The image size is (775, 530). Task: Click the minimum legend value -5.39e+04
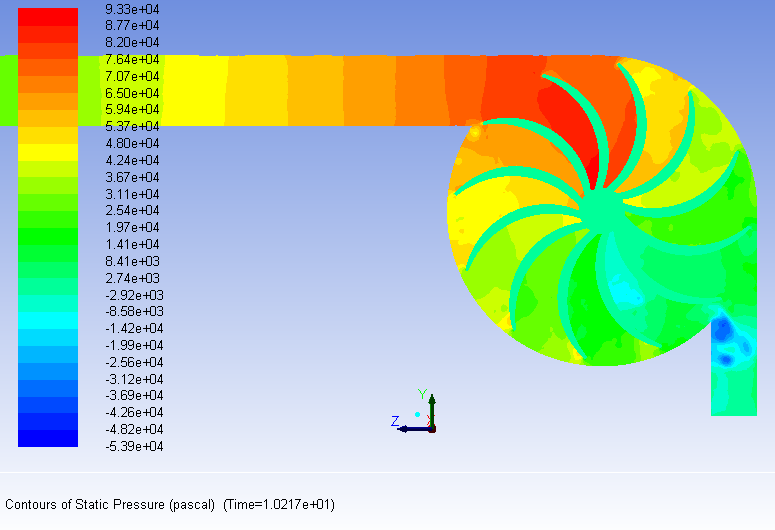click(x=131, y=446)
